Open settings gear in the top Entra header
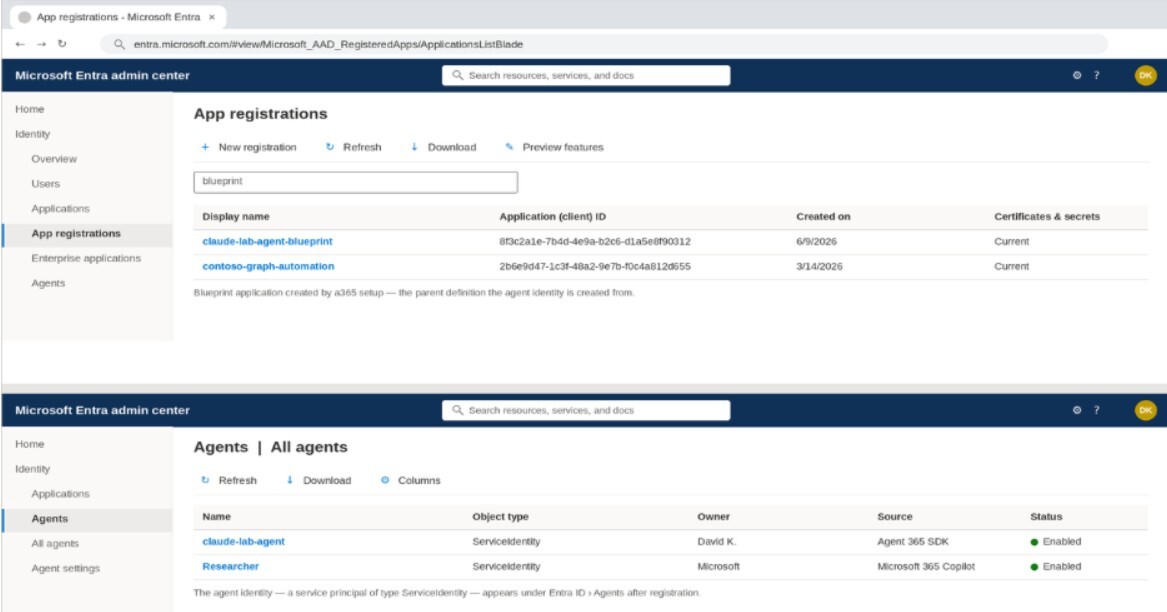 (x=1076, y=75)
